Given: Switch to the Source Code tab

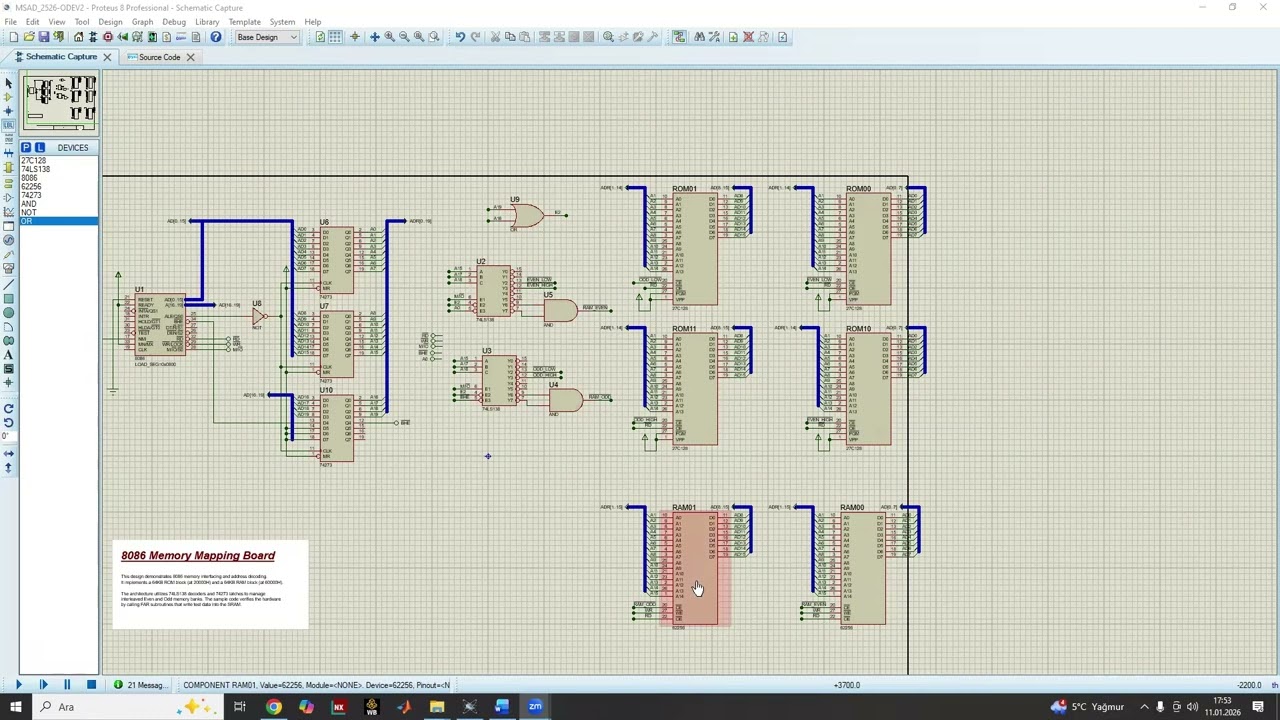Looking at the screenshot, I should point(159,57).
